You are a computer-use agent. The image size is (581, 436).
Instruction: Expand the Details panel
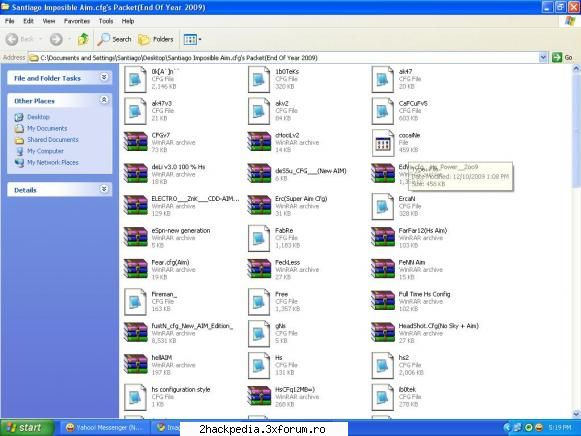point(104,189)
